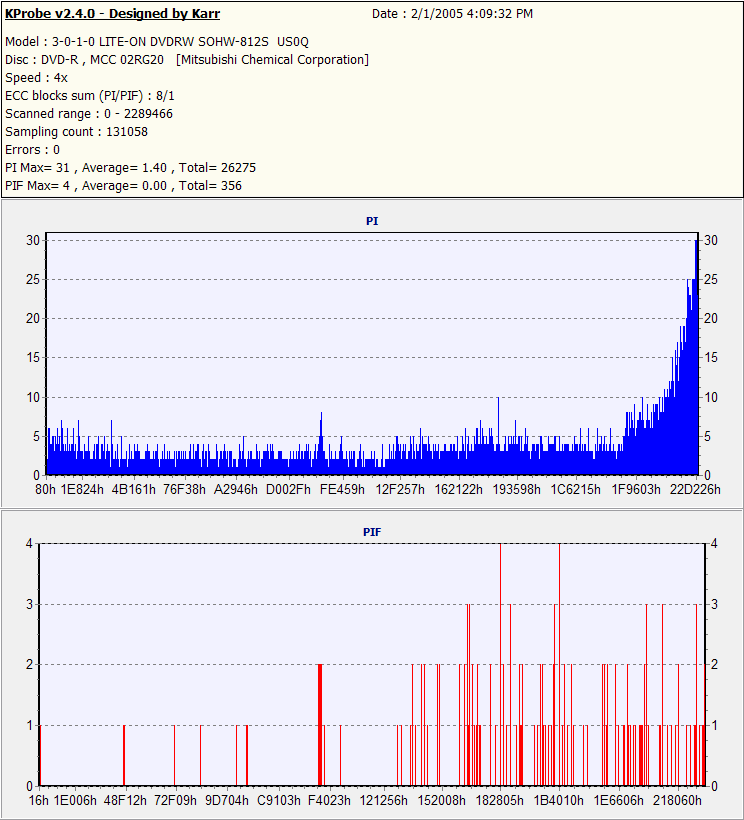Click PI chart axis label '12F257h'
This screenshot has width=744, height=820.
click(400, 489)
